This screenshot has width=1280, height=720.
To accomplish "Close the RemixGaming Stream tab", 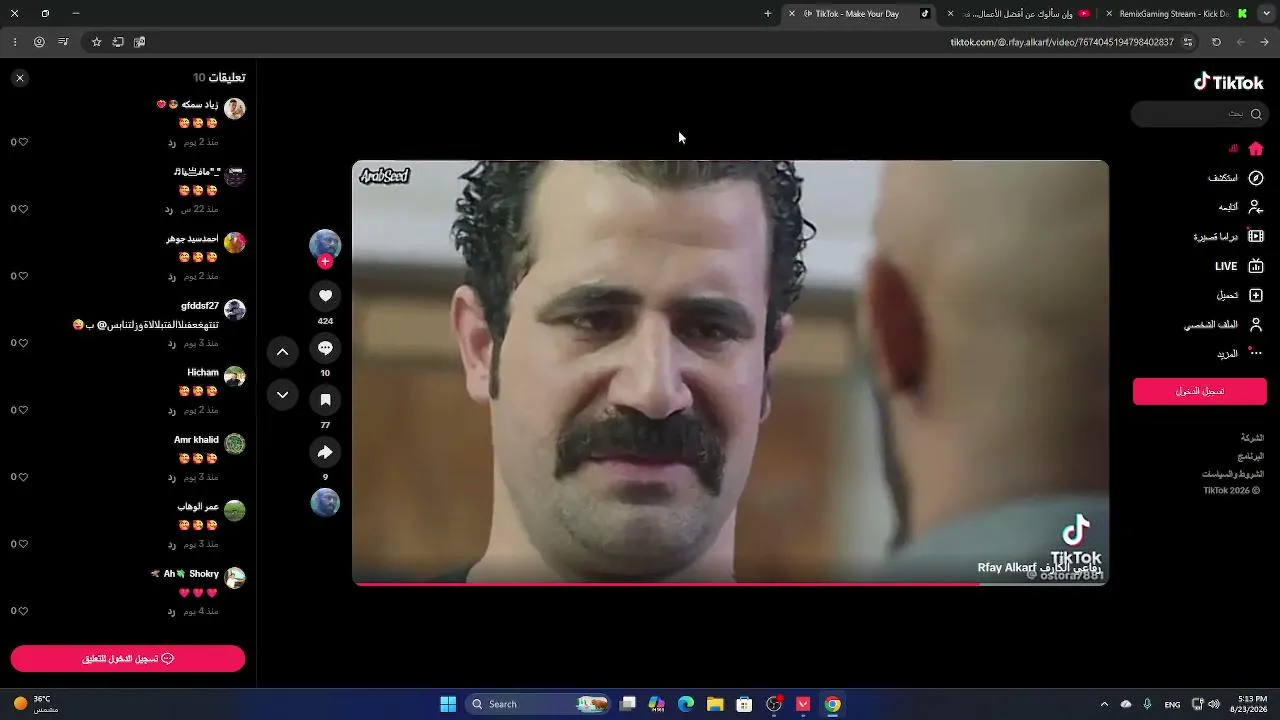I will 1109,14.
